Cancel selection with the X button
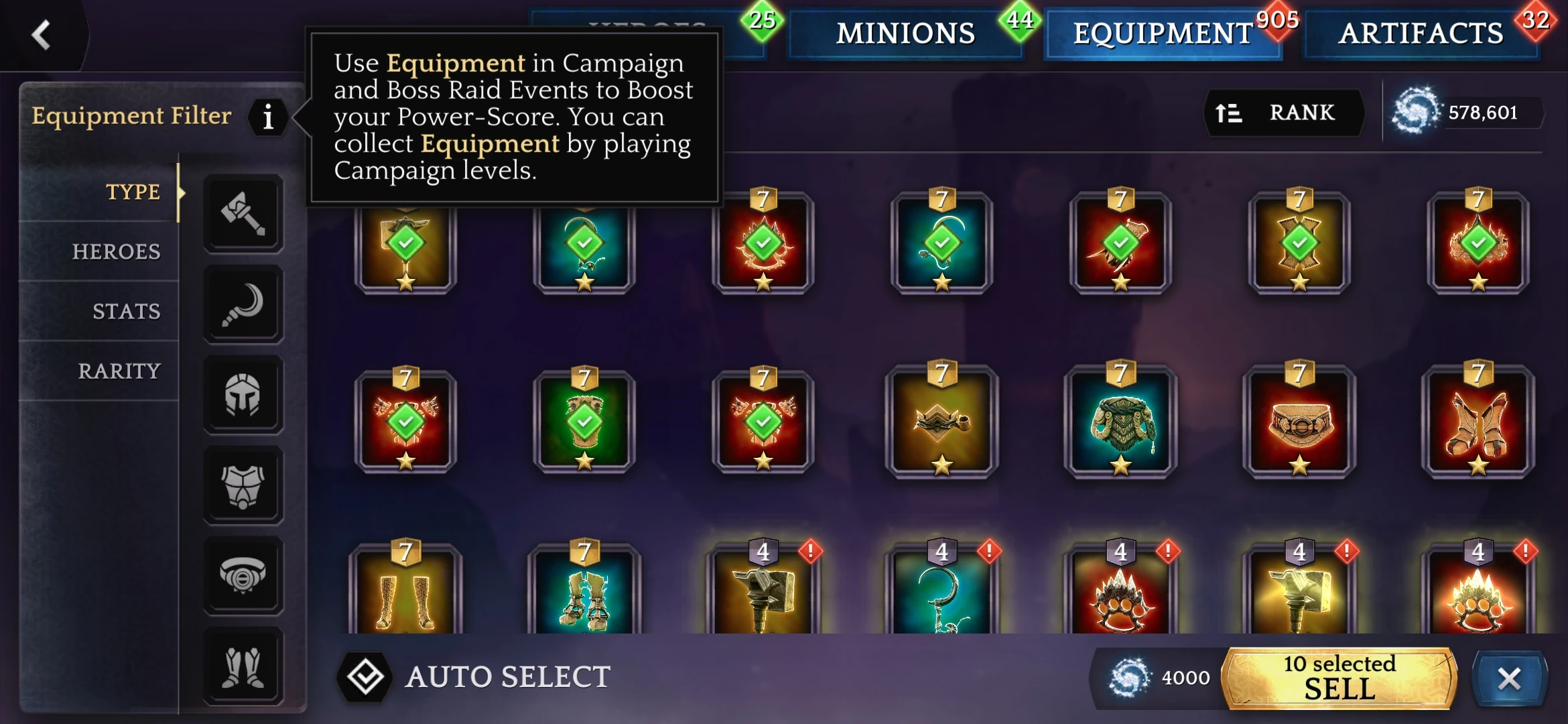Viewport: 1568px width, 724px height. tap(1509, 678)
